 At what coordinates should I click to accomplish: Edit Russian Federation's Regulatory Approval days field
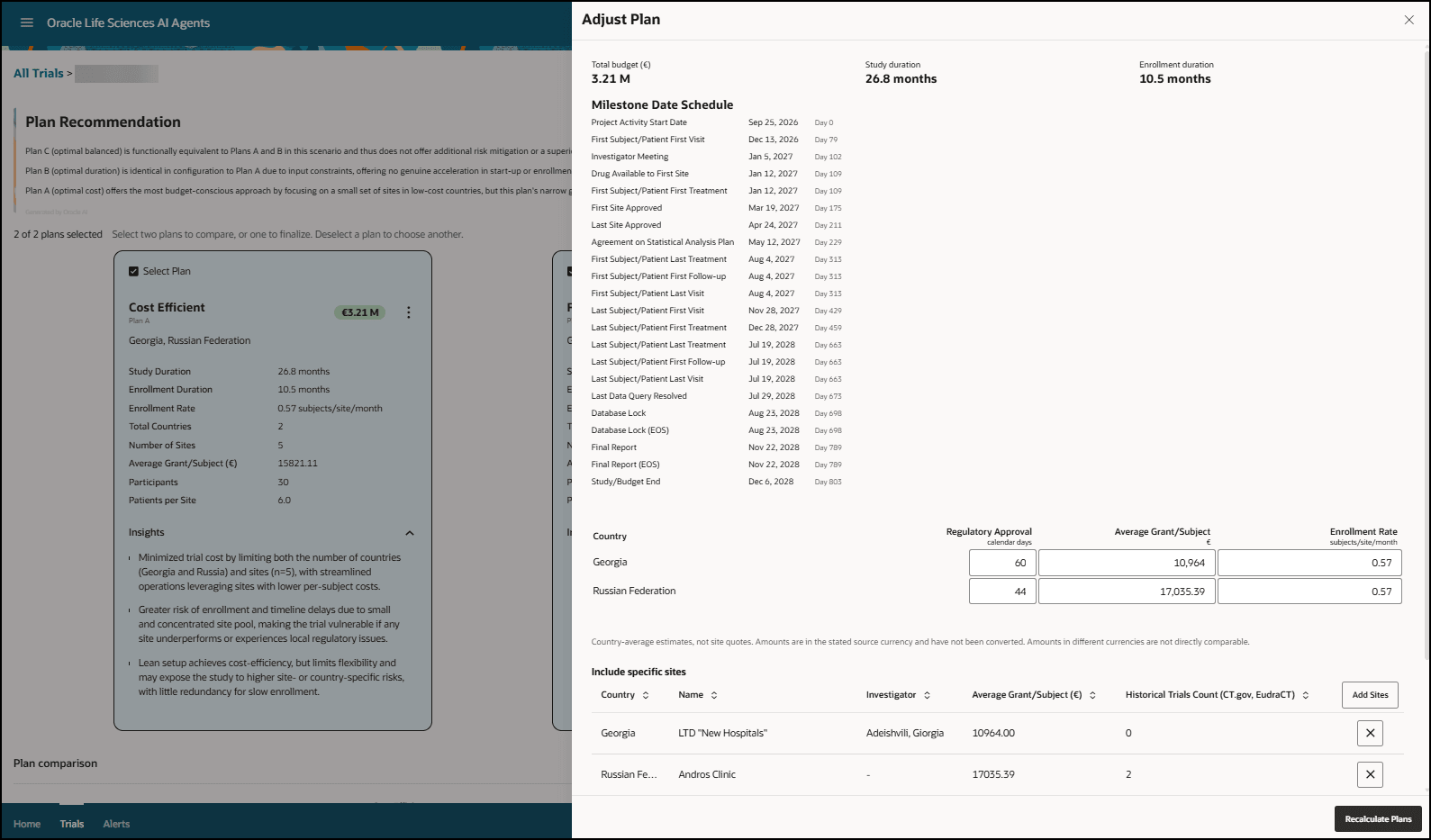point(1002,592)
